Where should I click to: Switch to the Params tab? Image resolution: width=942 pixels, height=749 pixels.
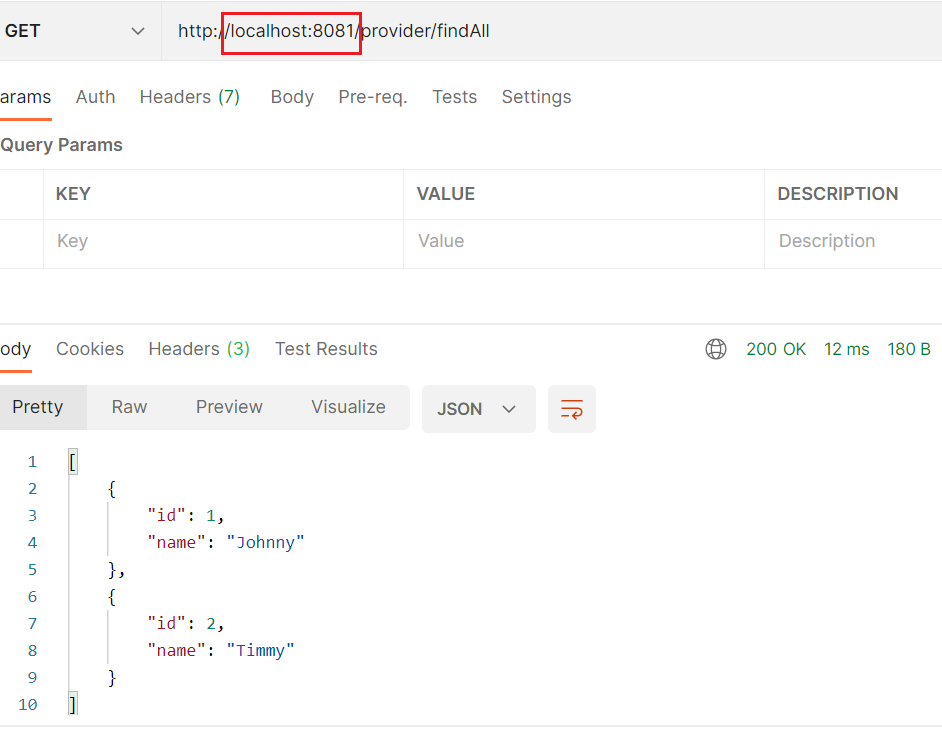pos(25,97)
